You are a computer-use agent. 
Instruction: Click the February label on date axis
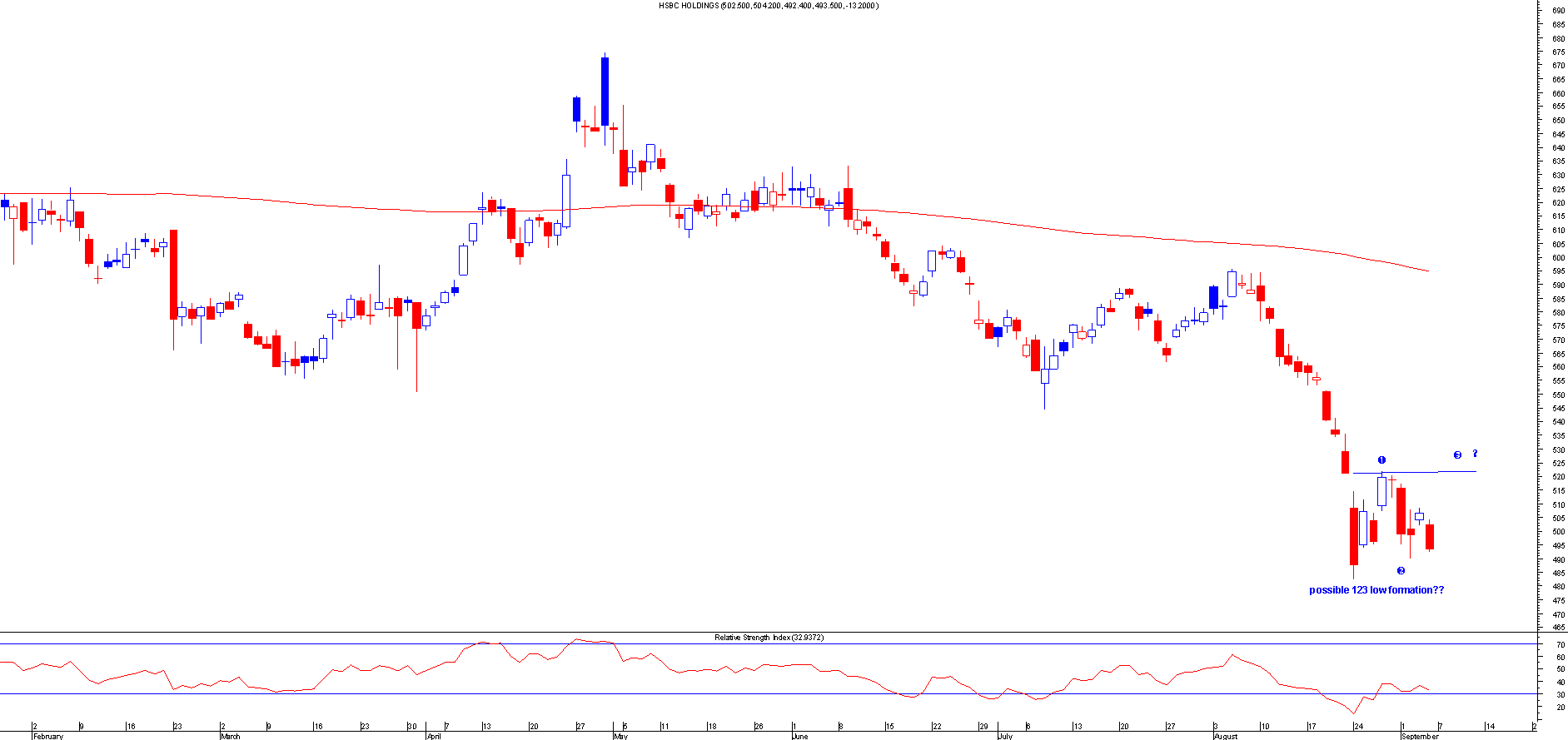(48, 736)
